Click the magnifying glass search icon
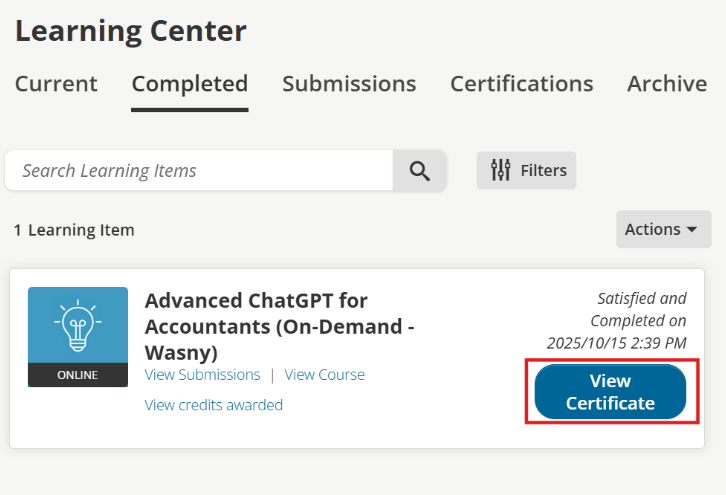Viewport: 726px width, 495px height. click(419, 171)
